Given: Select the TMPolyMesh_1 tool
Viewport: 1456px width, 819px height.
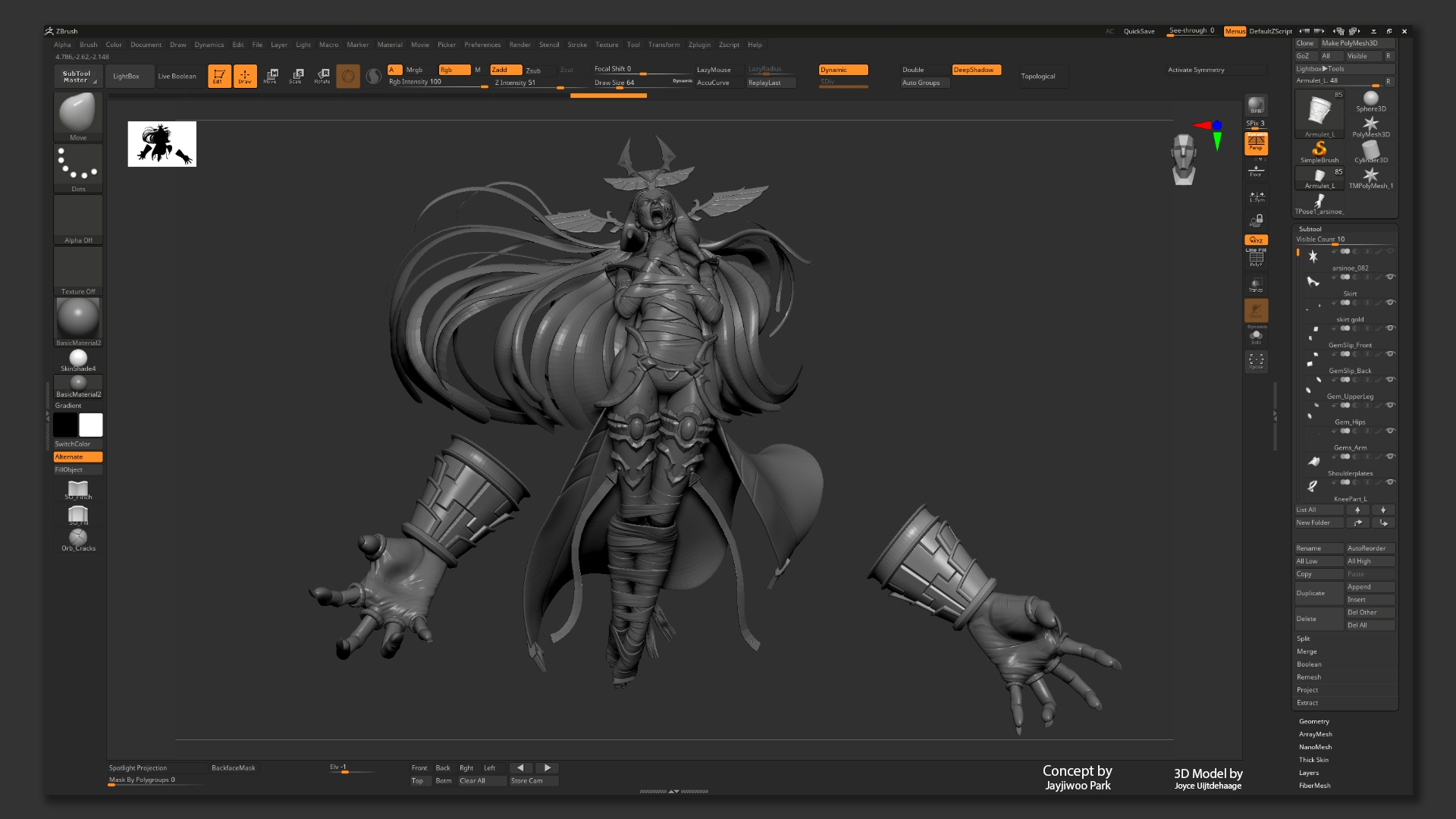Looking at the screenshot, I should click(1370, 178).
